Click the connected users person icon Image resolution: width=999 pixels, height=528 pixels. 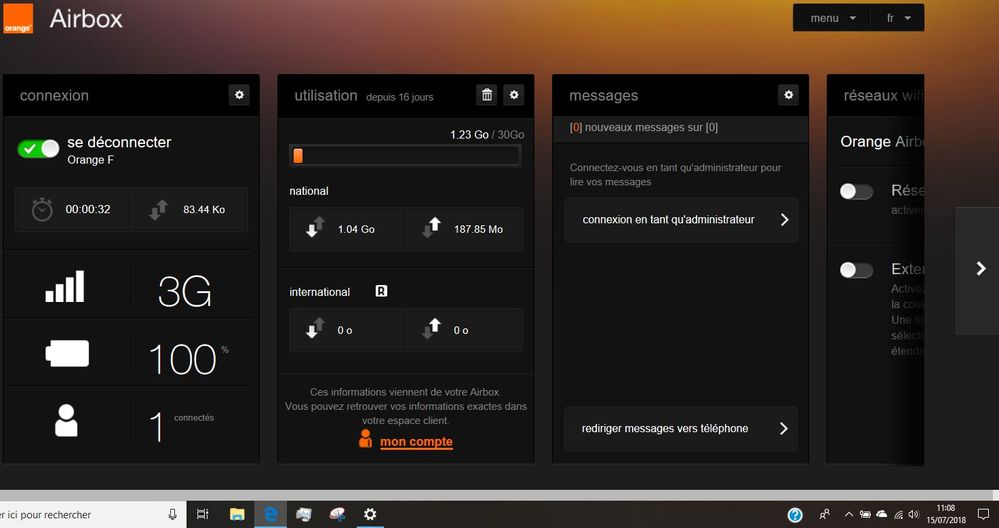[x=66, y=420]
